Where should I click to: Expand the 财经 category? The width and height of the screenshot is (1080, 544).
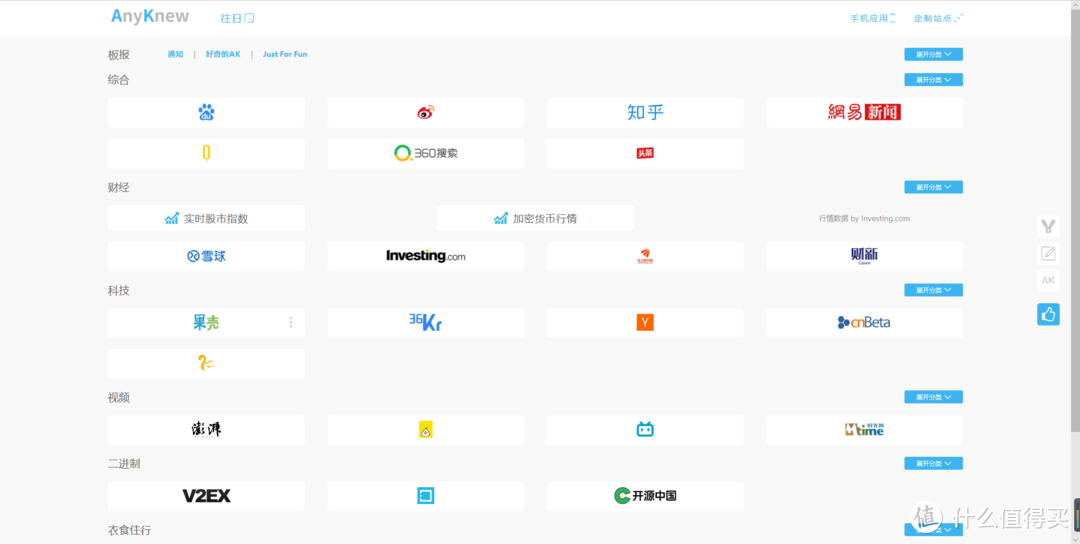pos(933,187)
